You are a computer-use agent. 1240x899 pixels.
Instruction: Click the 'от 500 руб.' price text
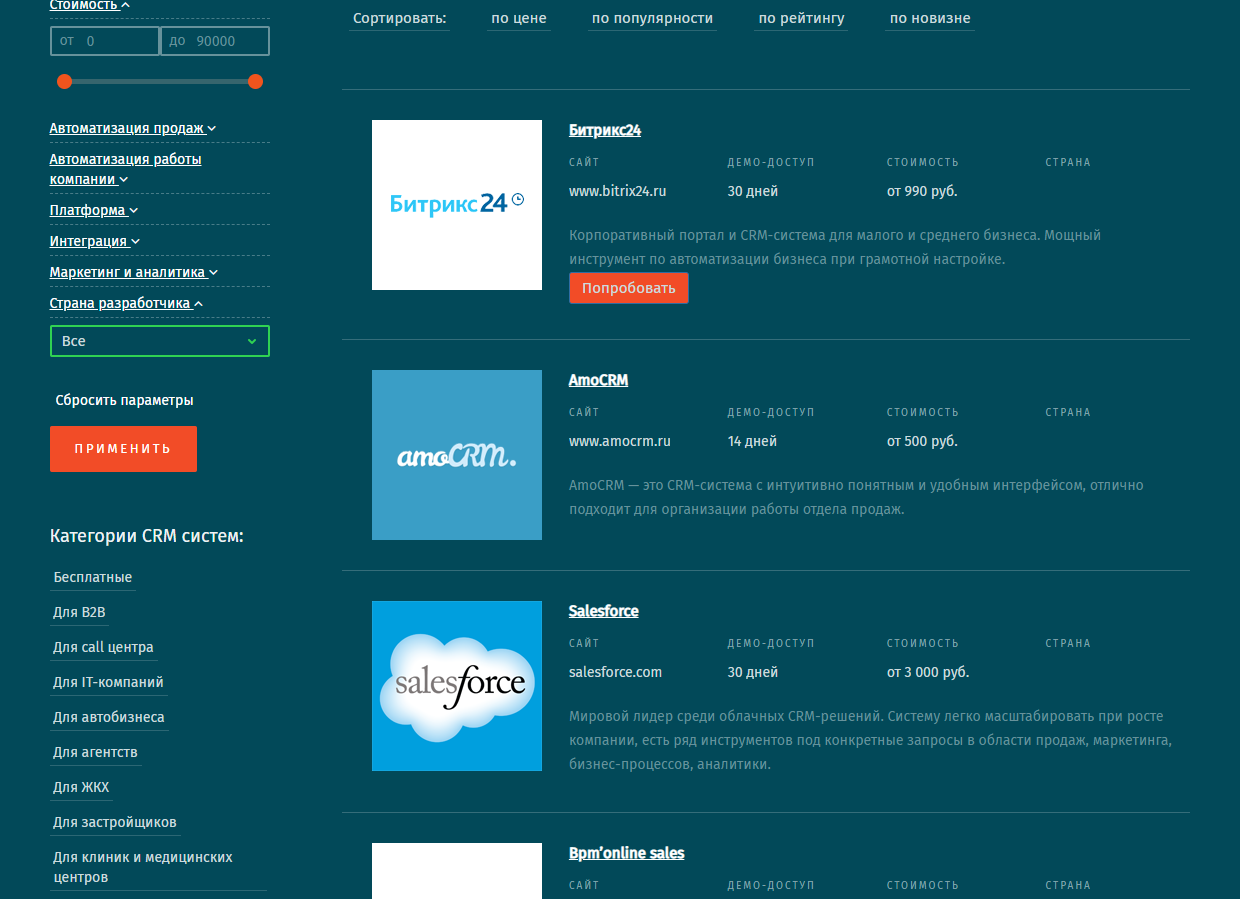[x=922, y=441]
